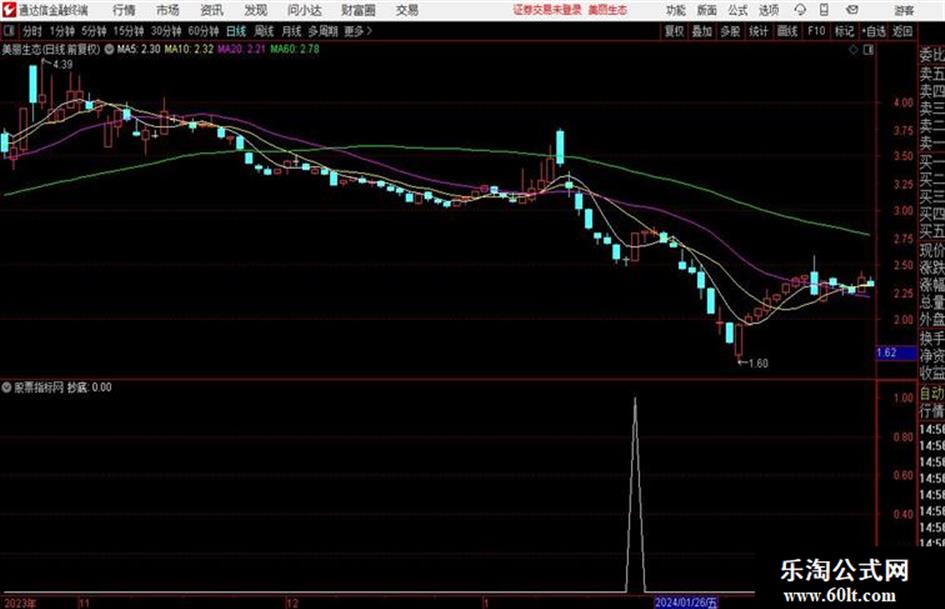This screenshot has height=609, width=945.
Task: Open the 发现 menu
Action: 256,10
